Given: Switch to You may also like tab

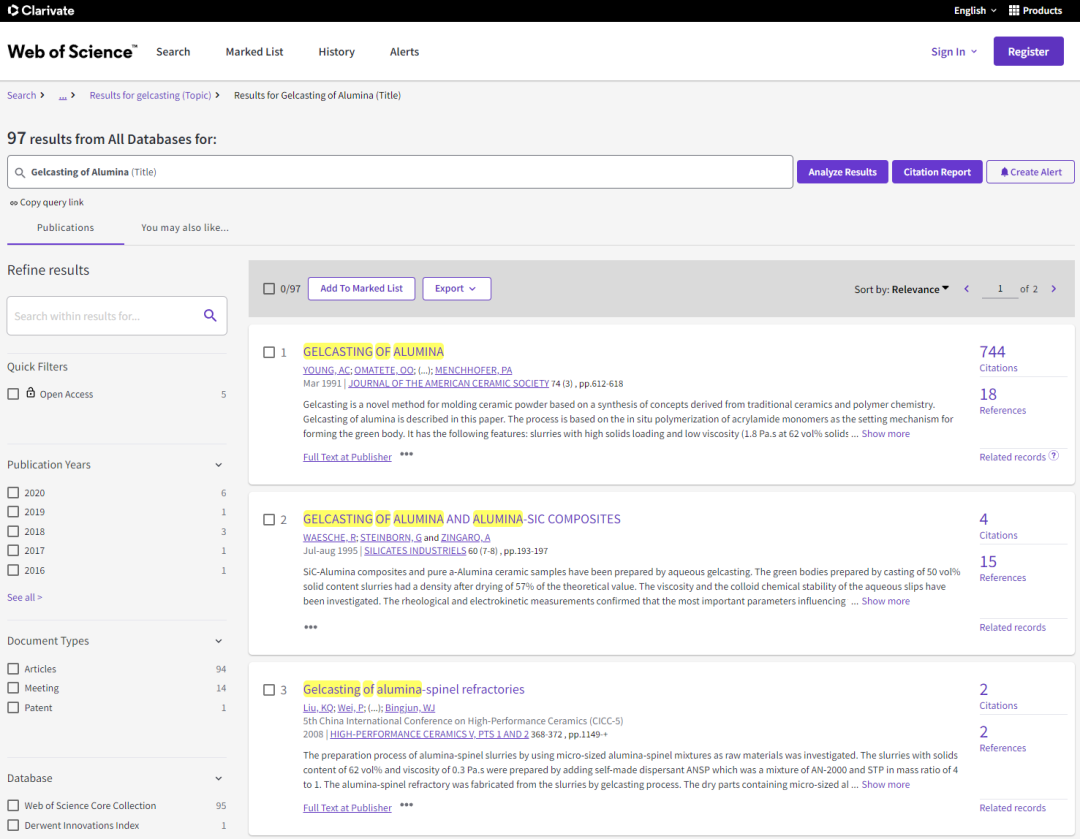Looking at the screenshot, I should tap(185, 228).
